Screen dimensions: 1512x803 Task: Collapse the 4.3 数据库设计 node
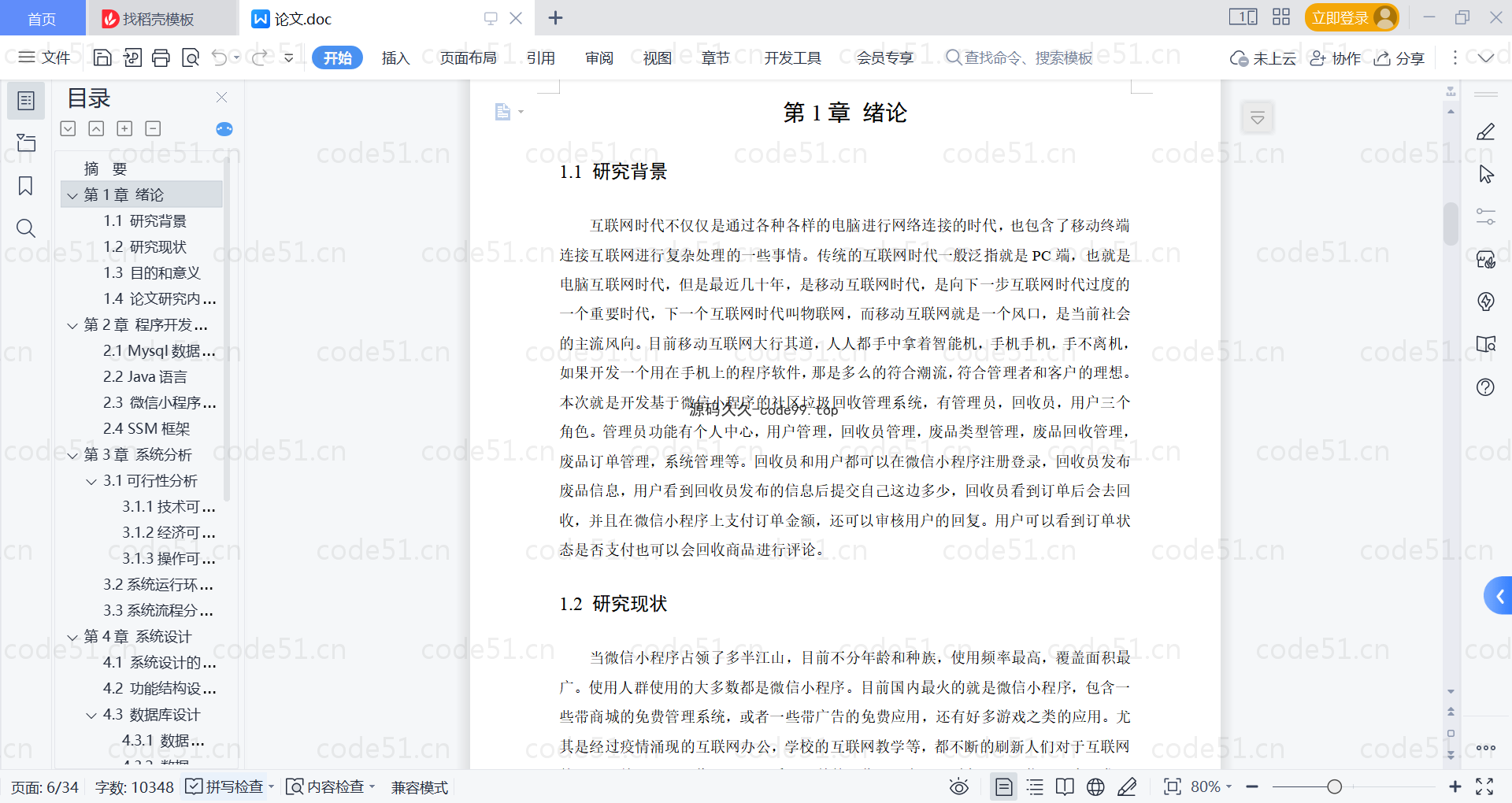(91, 715)
